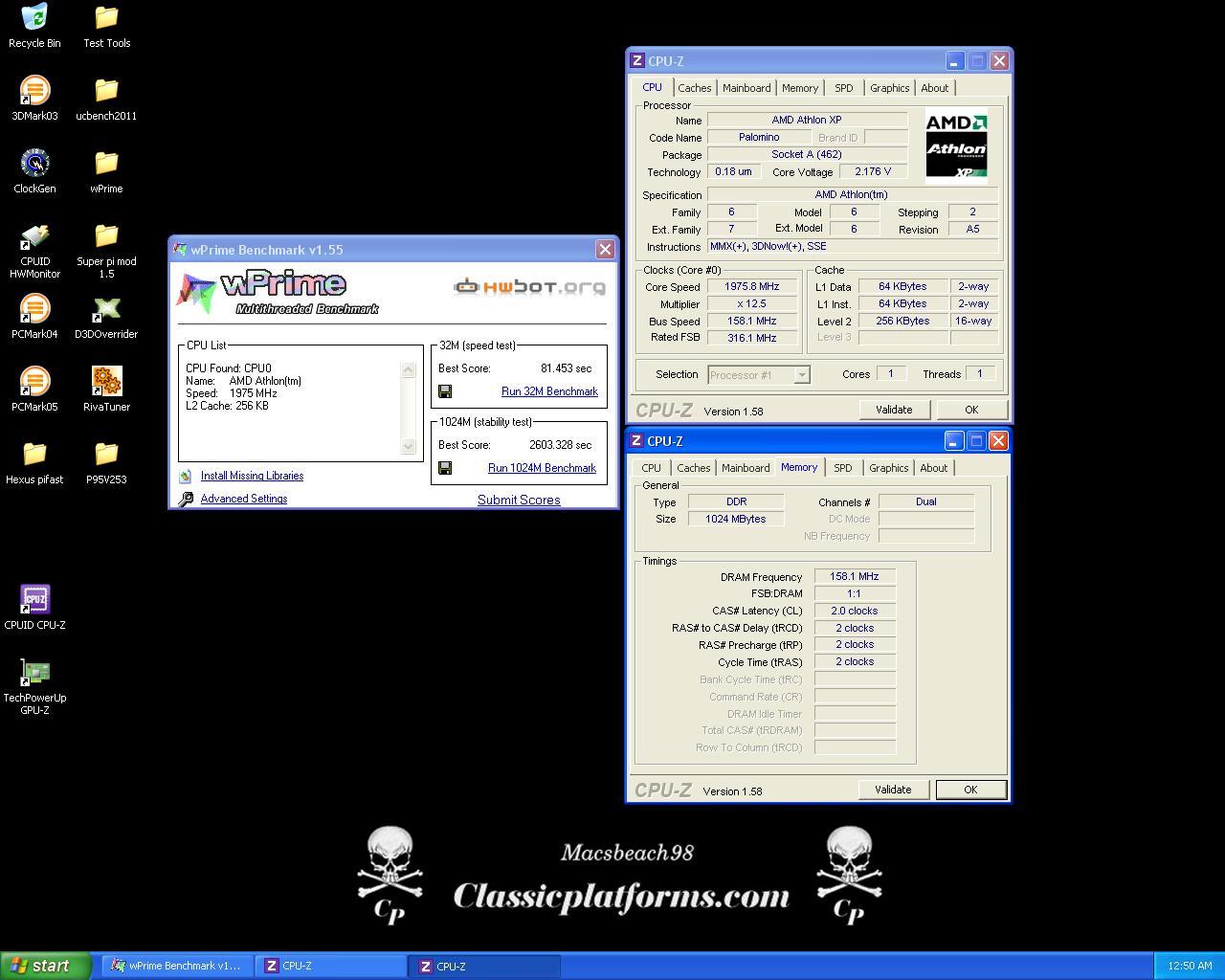Click the HWBOT.org logo in wPrime

click(x=530, y=286)
